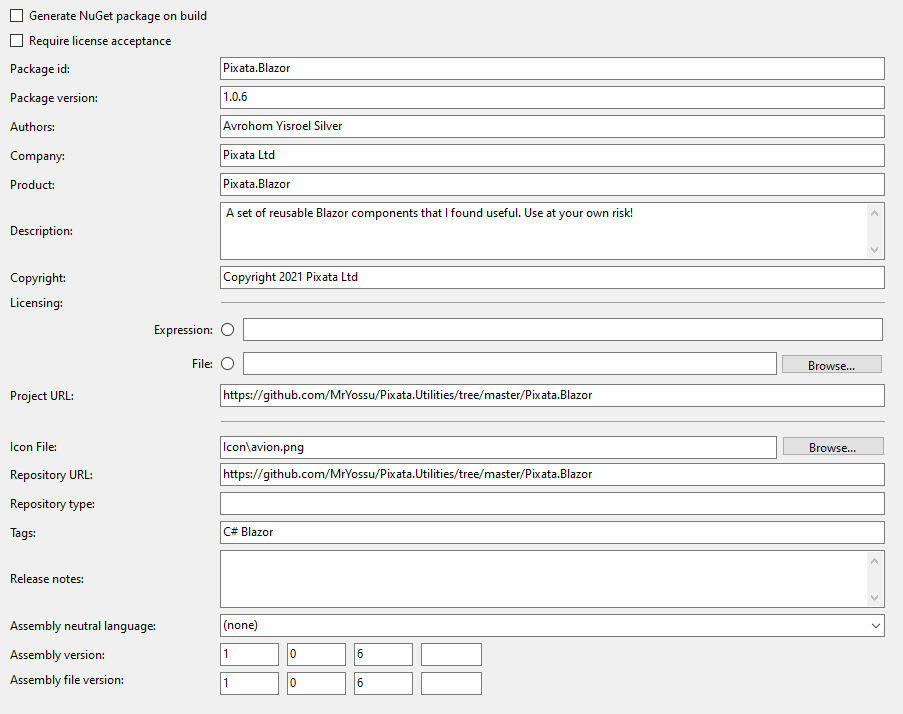Viewport: 903px width, 714px height.
Task: Click Description scrollbar down arrow
Action: click(x=874, y=249)
